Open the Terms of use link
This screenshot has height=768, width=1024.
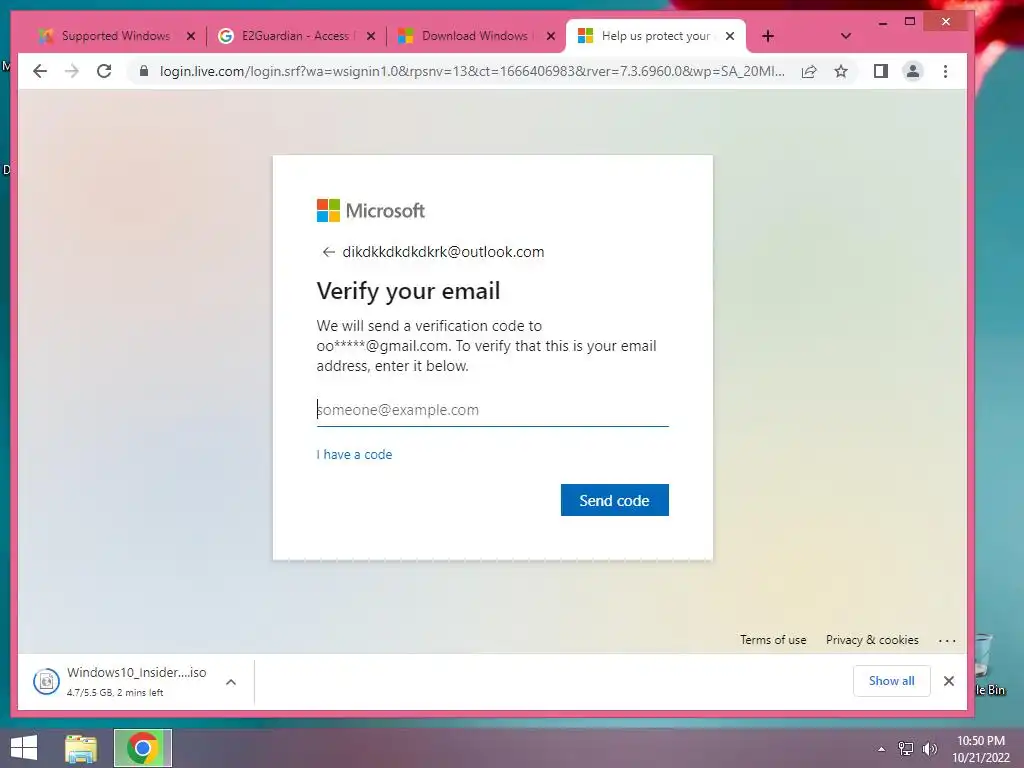click(x=773, y=640)
